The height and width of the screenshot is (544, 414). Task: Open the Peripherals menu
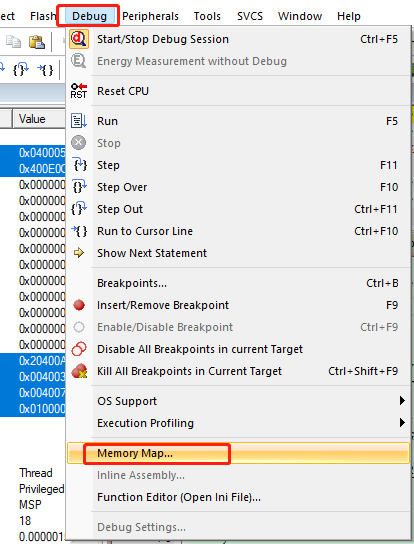[x=150, y=16]
